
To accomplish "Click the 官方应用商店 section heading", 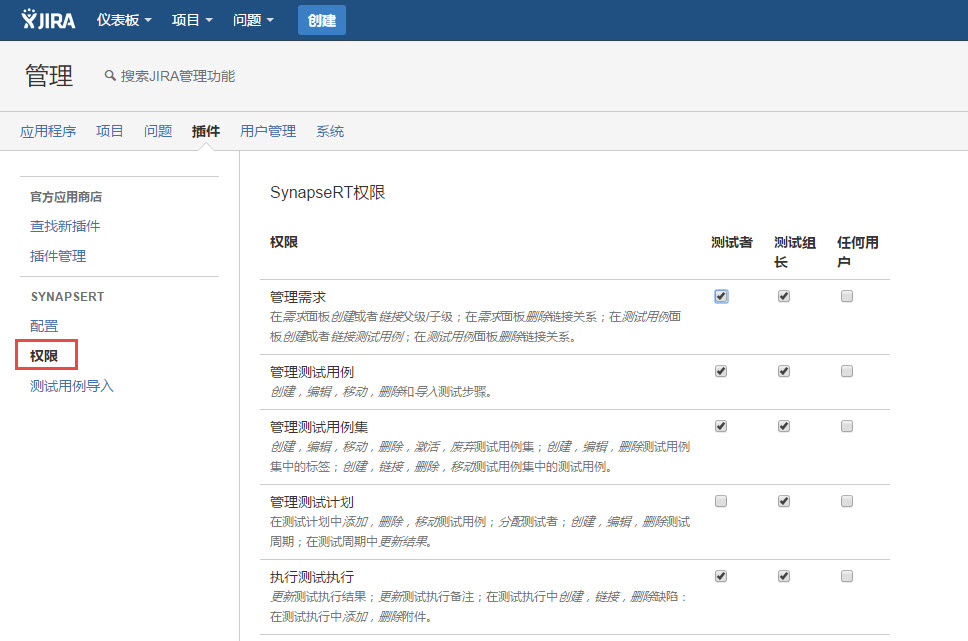I will pyautogui.click(x=66, y=196).
